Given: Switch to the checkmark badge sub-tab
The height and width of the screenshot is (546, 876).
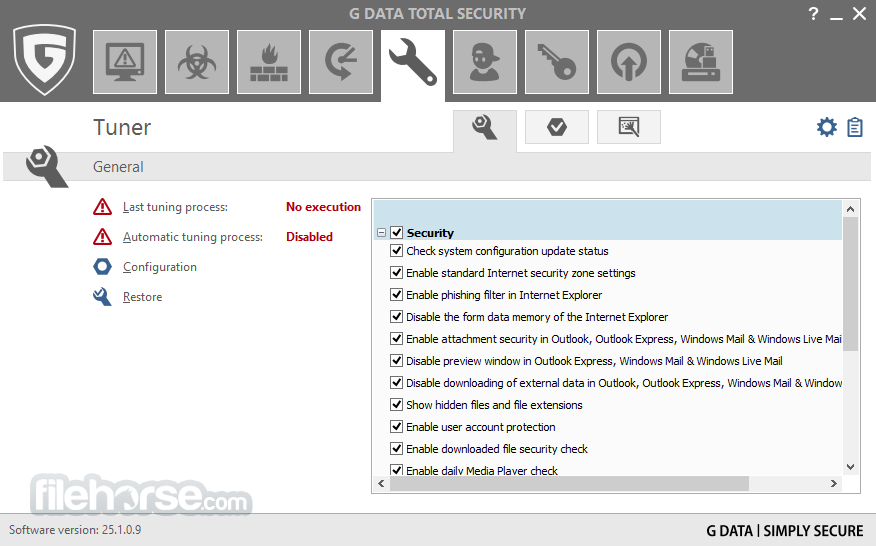Looking at the screenshot, I should [556, 127].
